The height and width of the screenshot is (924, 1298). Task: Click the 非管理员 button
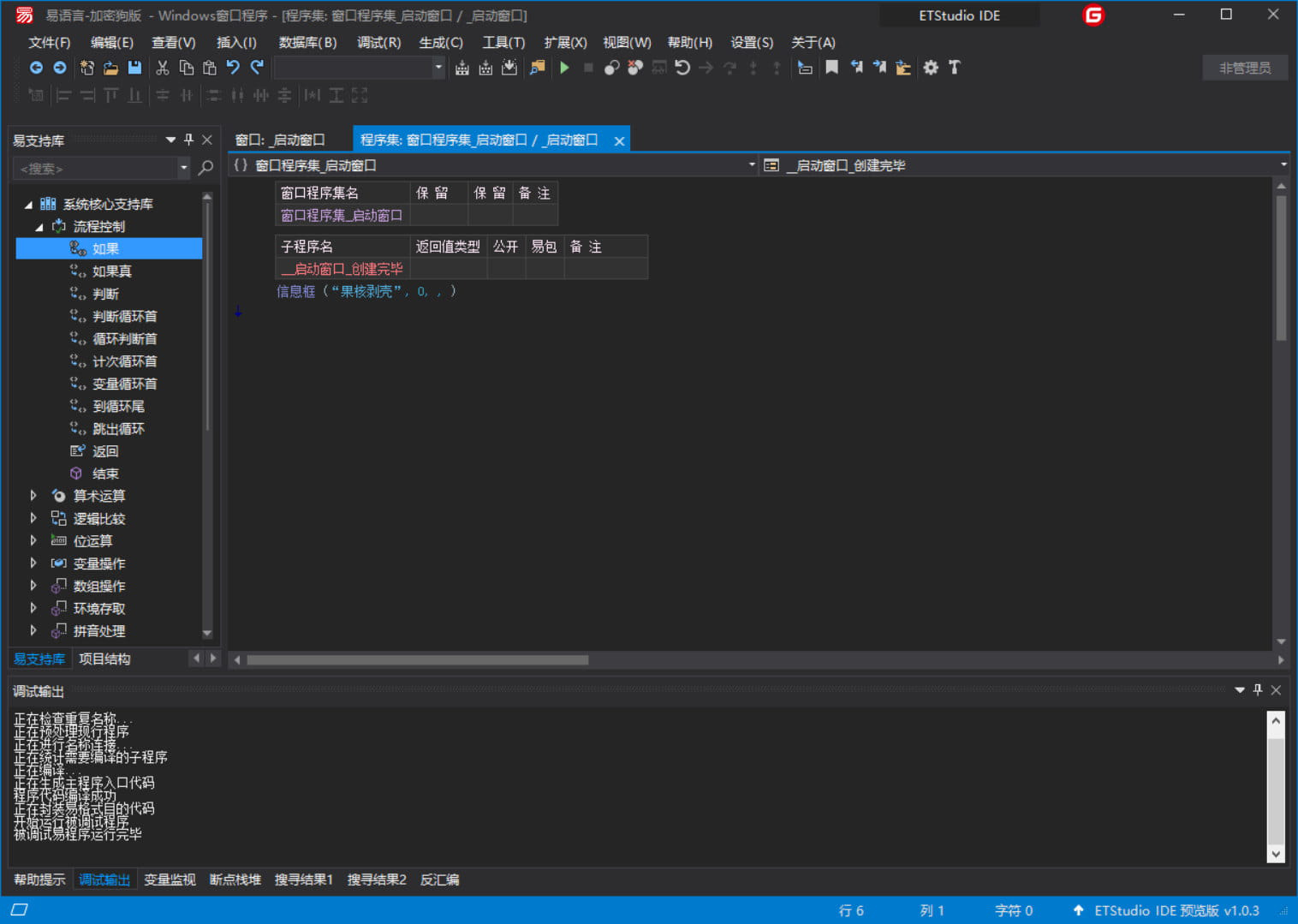[x=1245, y=68]
